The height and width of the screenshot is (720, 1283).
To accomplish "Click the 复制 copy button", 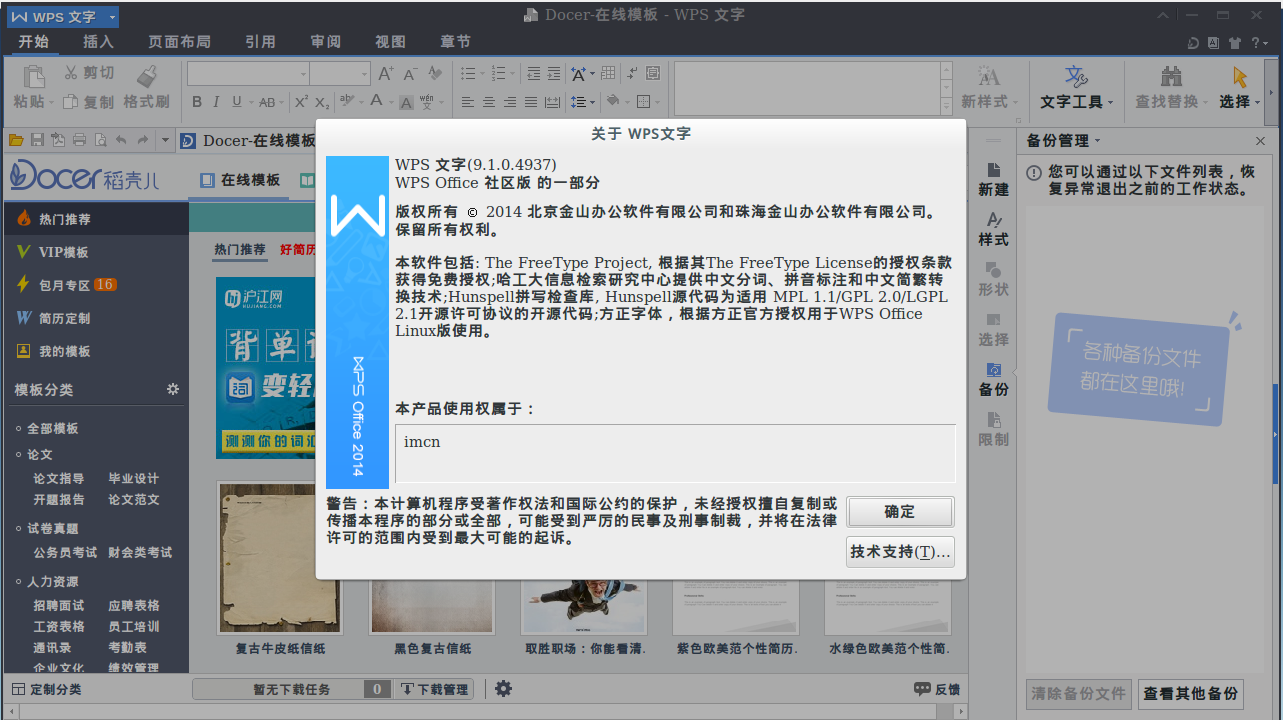I will point(90,102).
